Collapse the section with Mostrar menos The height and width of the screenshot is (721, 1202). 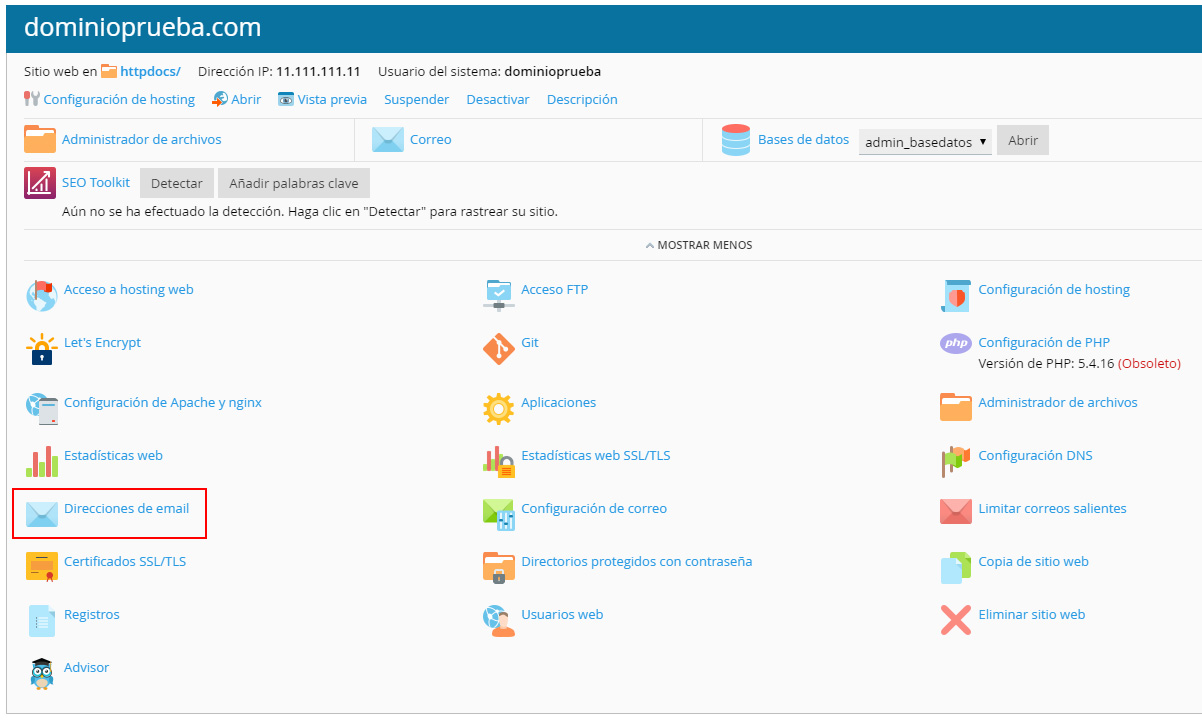[x=699, y=245]
